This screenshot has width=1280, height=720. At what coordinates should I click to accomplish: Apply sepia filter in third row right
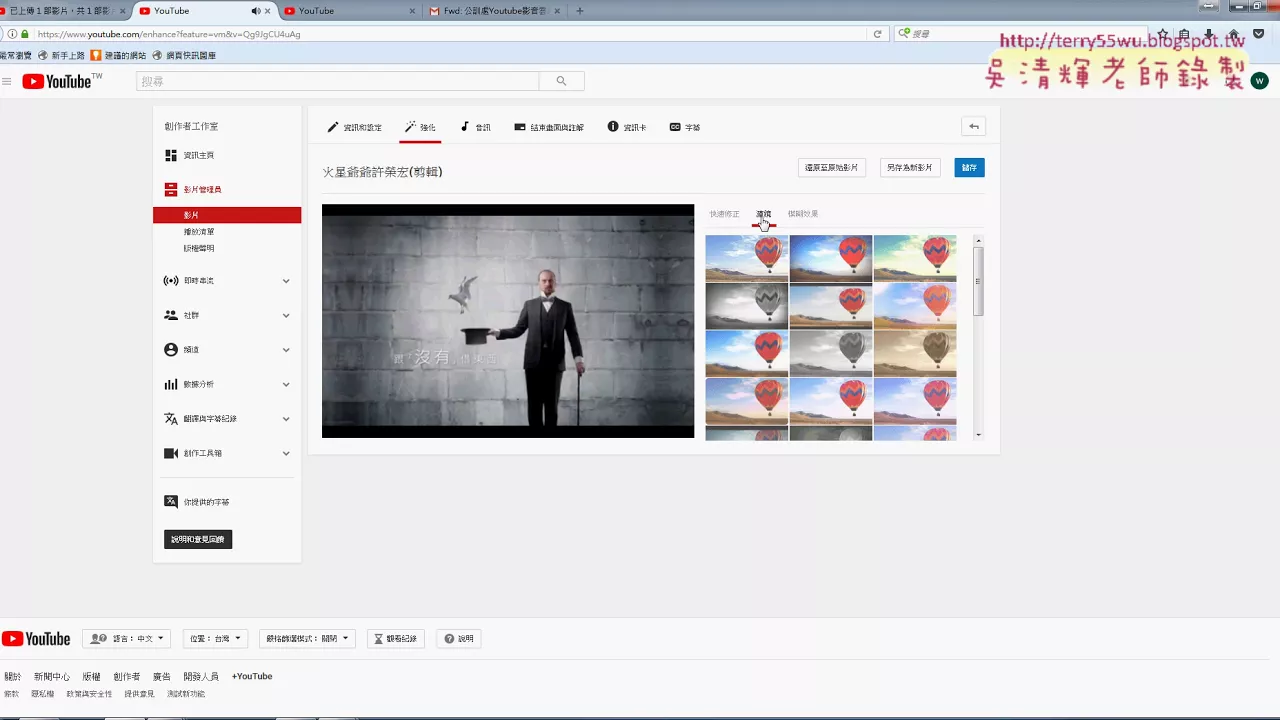915,354
